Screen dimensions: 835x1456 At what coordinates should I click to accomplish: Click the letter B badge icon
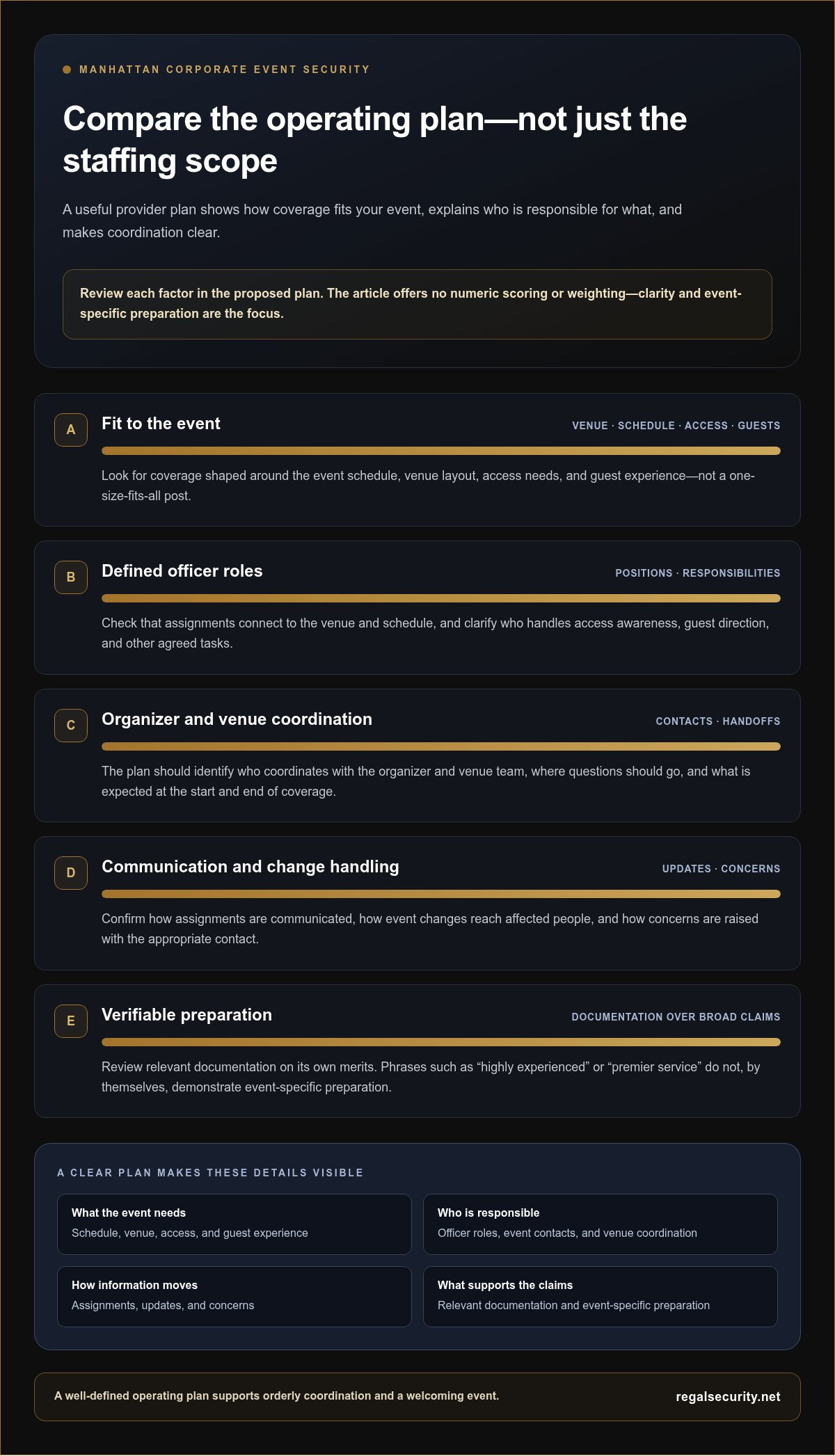(x=71, y=577)
